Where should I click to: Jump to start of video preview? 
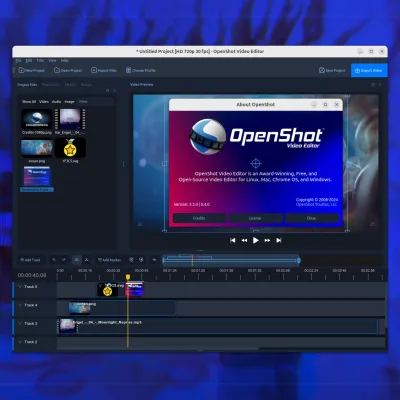[233, 240]
